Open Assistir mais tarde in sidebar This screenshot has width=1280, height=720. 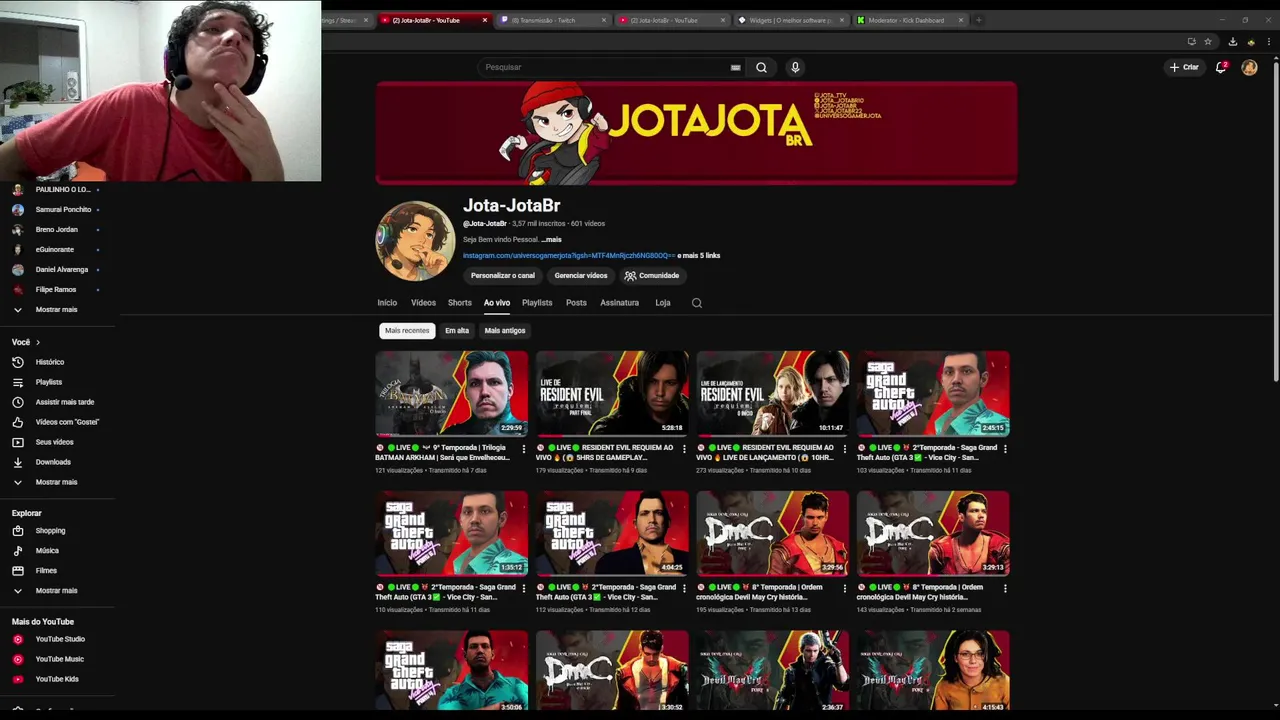64,402
